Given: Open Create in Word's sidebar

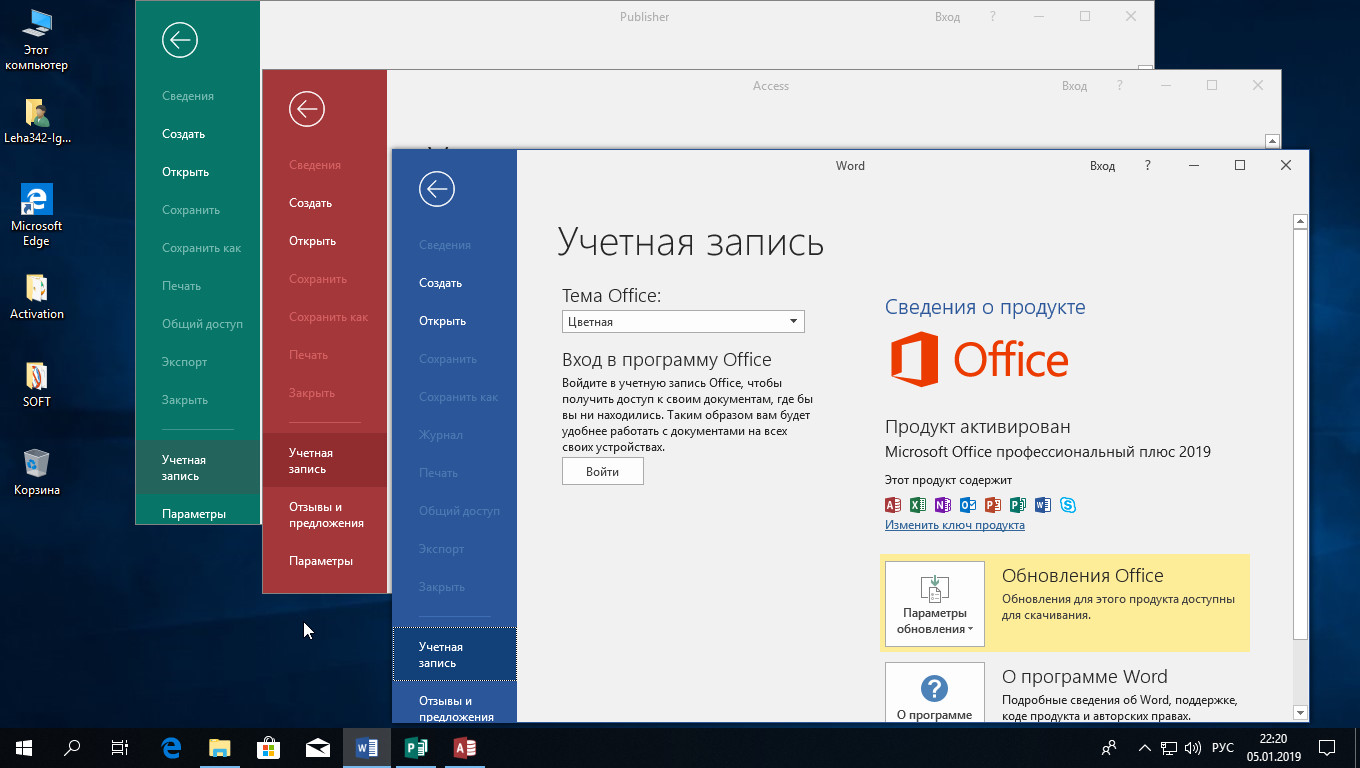Looking at the screenshot, I should click(440, 283).
